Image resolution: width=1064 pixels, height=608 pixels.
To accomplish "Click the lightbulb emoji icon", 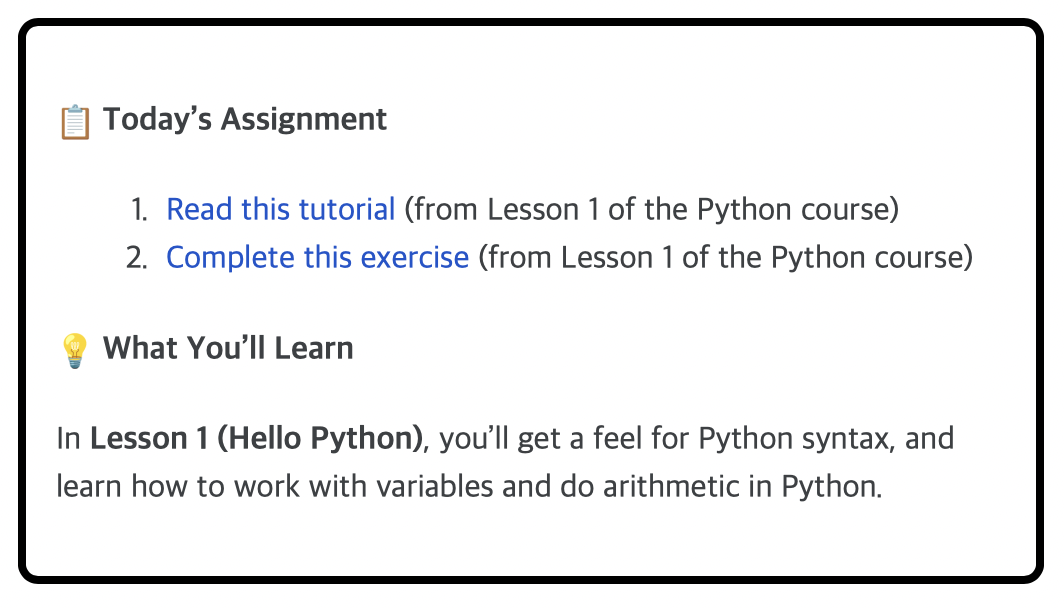I will pos(75,350).
